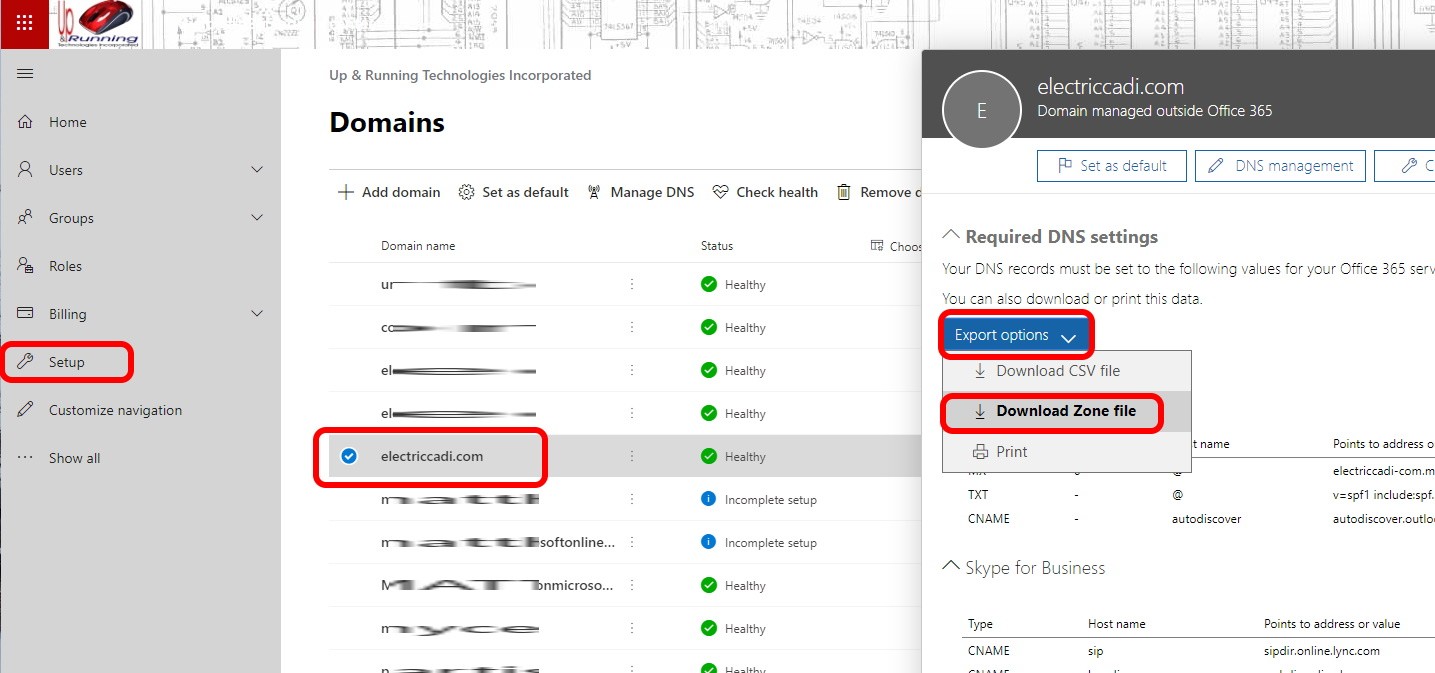
Task: Open more actions dots for electriccadi.com row
Action: coord(632,456)
